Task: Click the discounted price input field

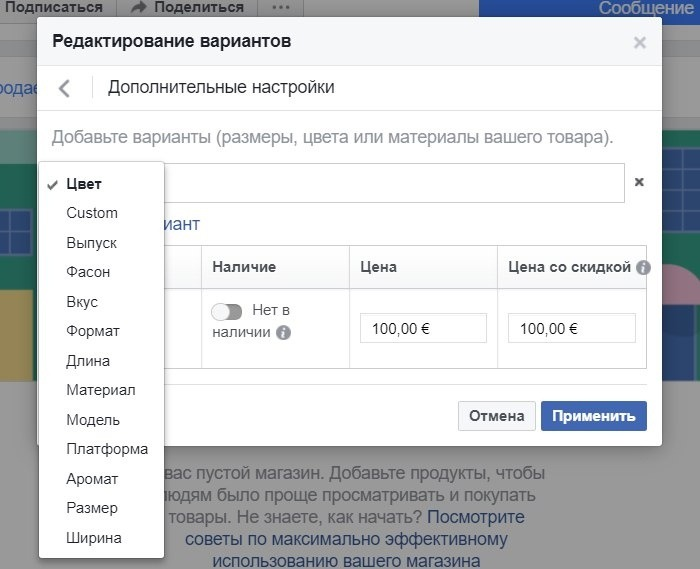Action: click(571, 328)
